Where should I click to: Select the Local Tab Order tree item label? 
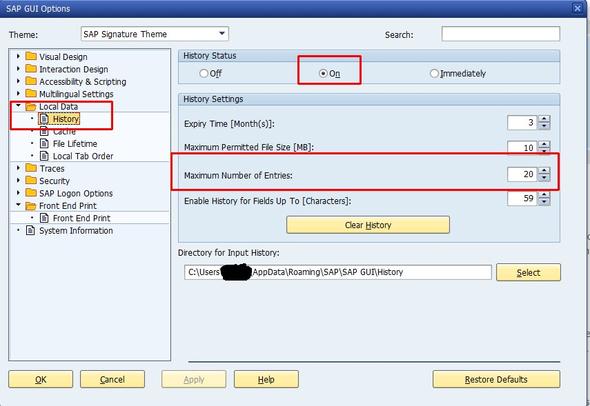tap(83, 156)
